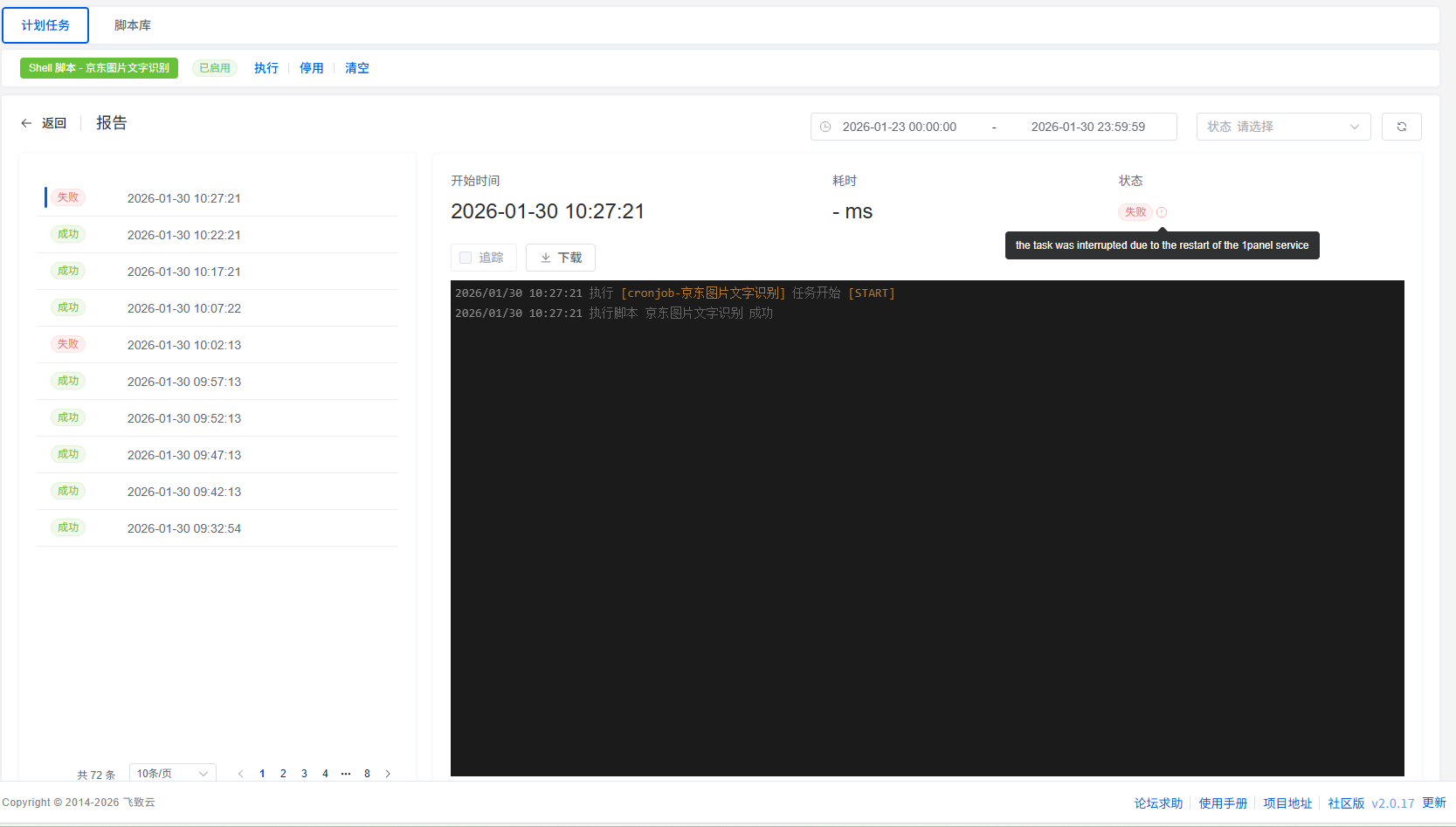Click the refresh icon button

pyautogui.click(x=1401, y=127)
